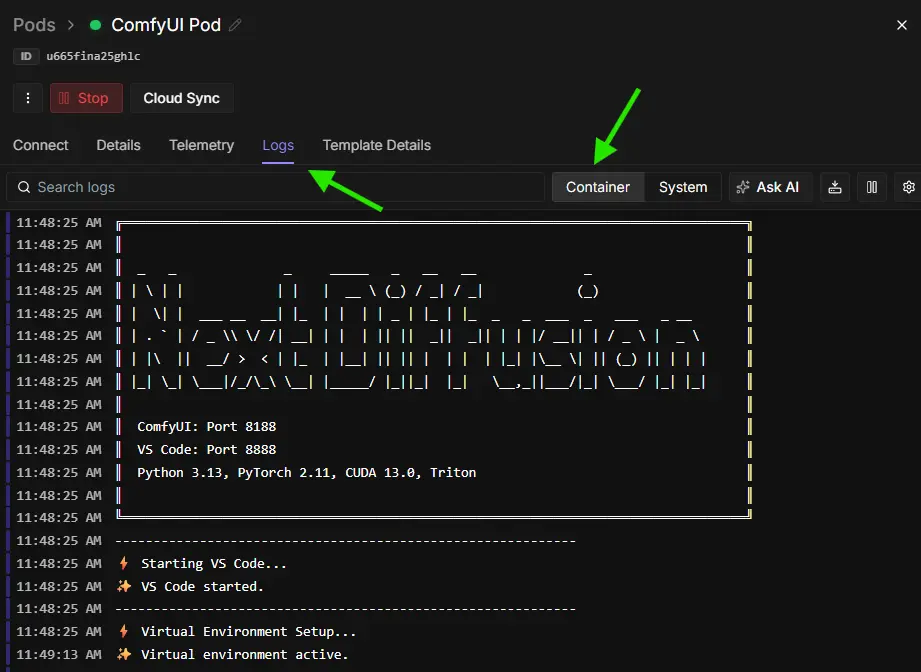Click the green running status dot
The height and width of the screenshot is (672, 921).
click(x=95, y=25)
